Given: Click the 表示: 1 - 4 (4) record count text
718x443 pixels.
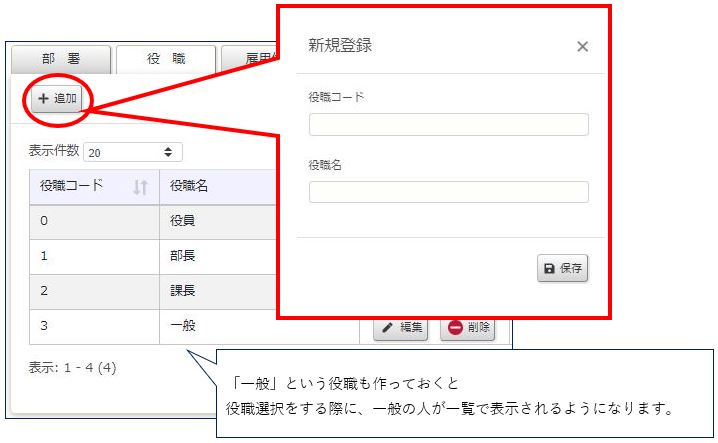Looking at the screenshot, I should 73,367.
